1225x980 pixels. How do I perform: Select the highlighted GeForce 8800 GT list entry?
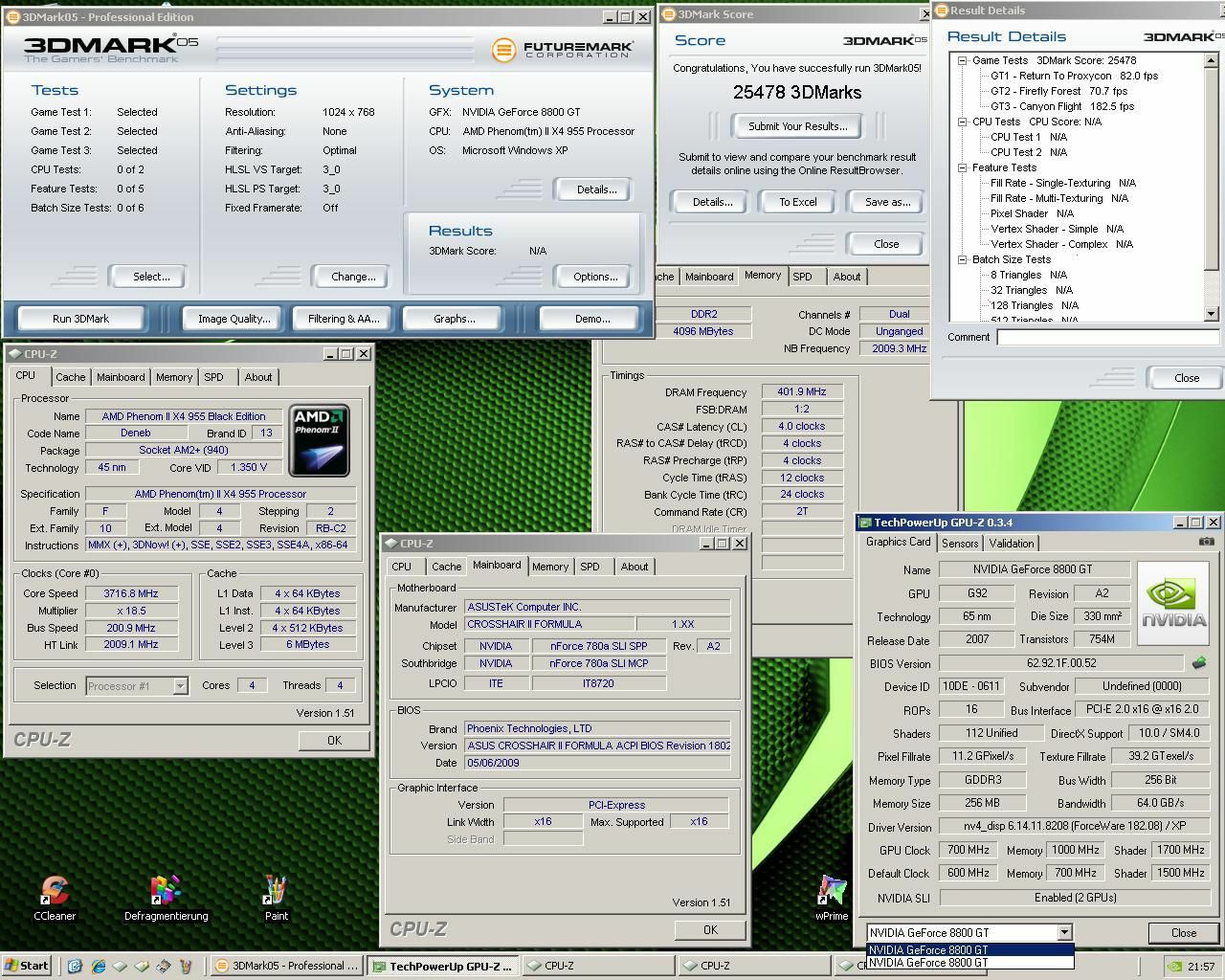click(x=969, y=950)
